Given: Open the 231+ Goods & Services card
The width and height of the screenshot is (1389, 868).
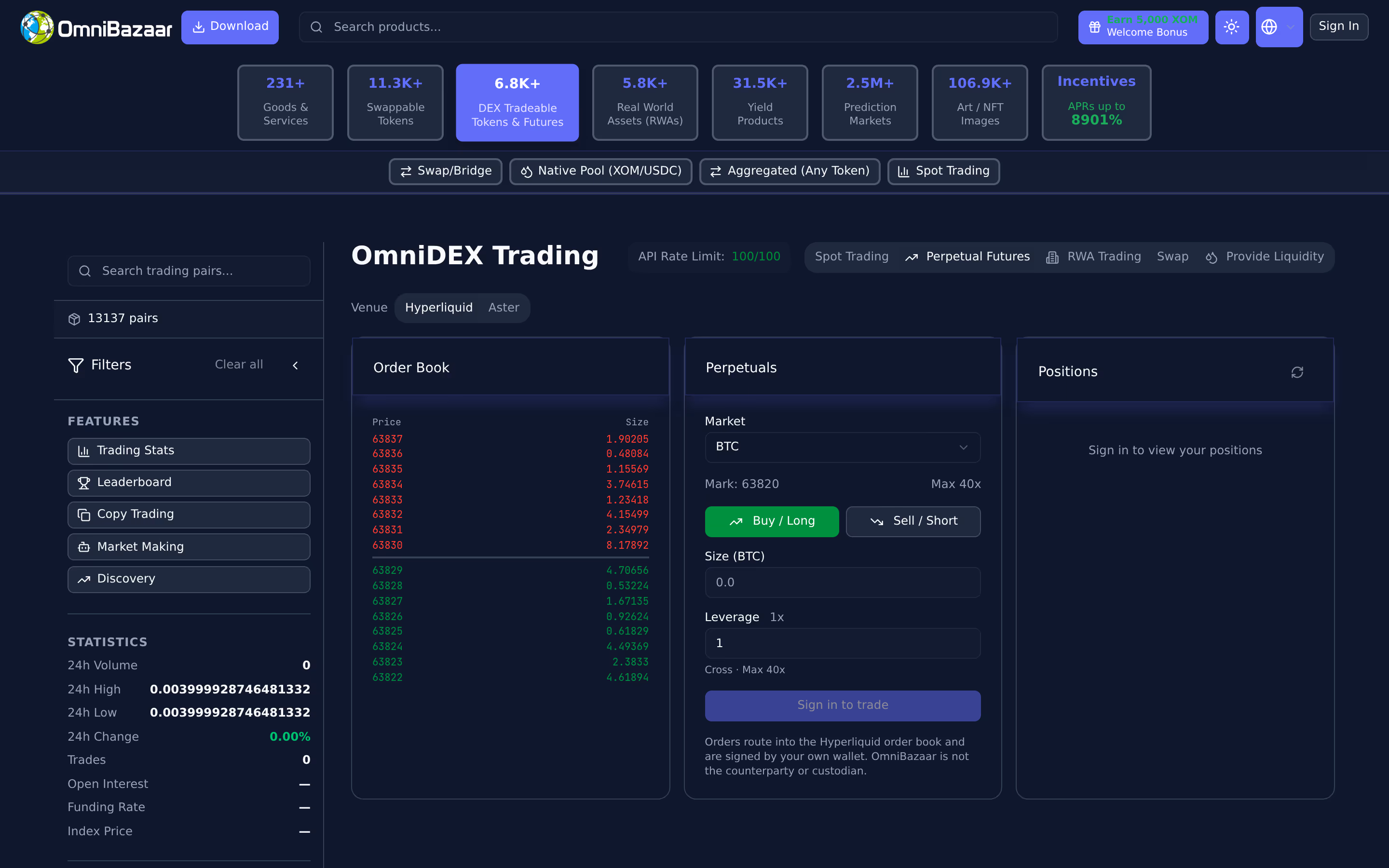Looking at the screenshot, I should point(285,102).
